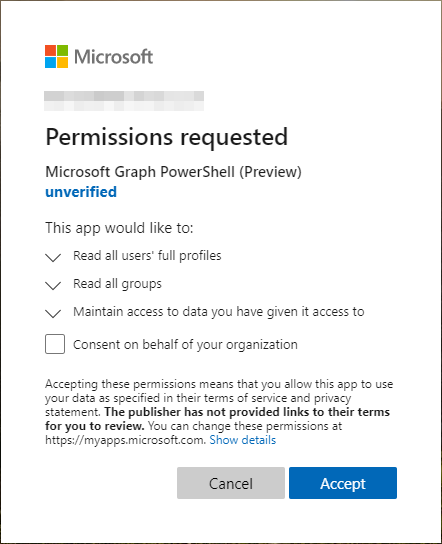Expand chevron for Maintain access to data

(53, 313)
